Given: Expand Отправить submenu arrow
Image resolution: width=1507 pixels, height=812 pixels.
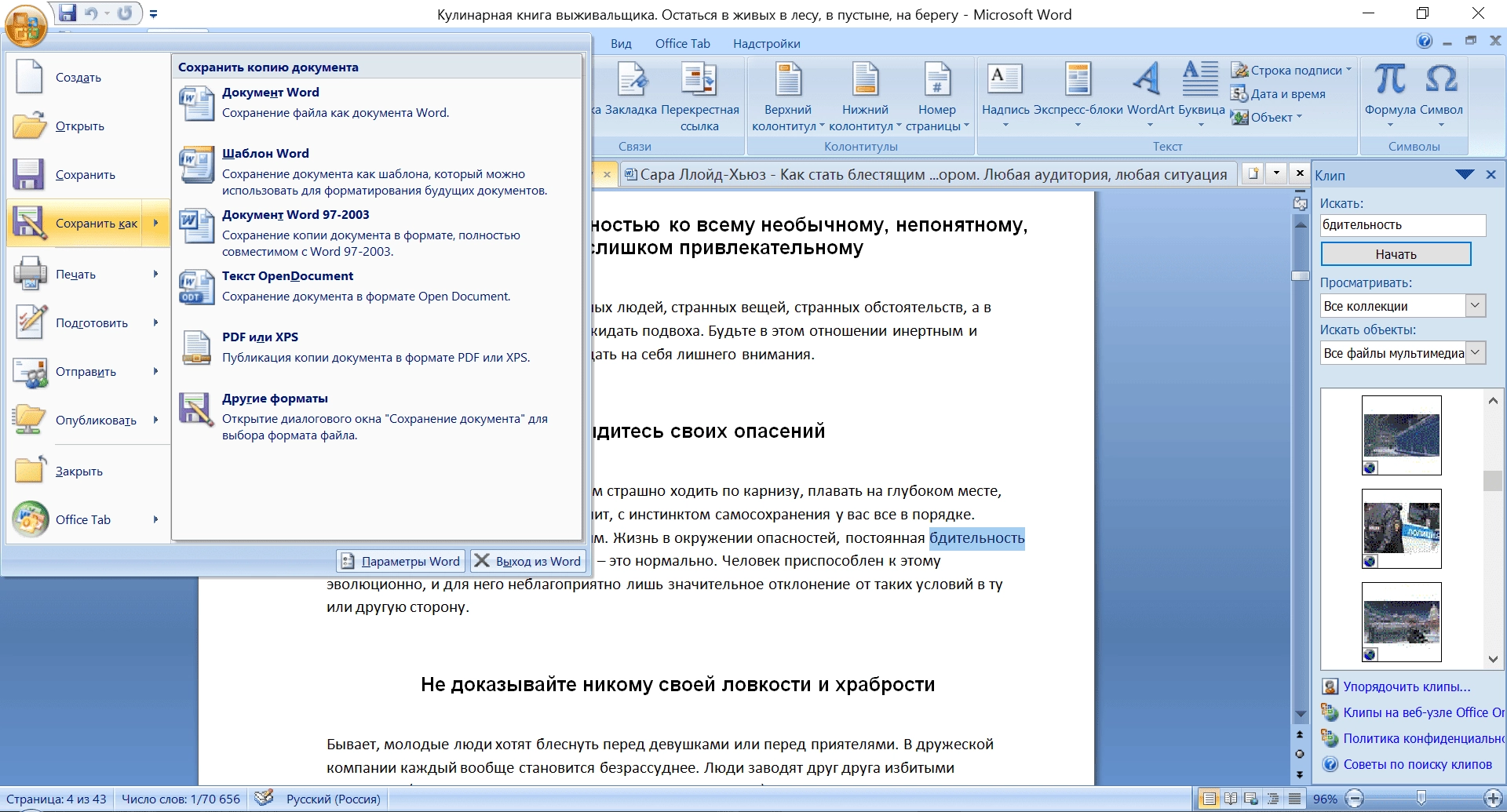Looking at the screenshot, I should [x=156, y=371].
